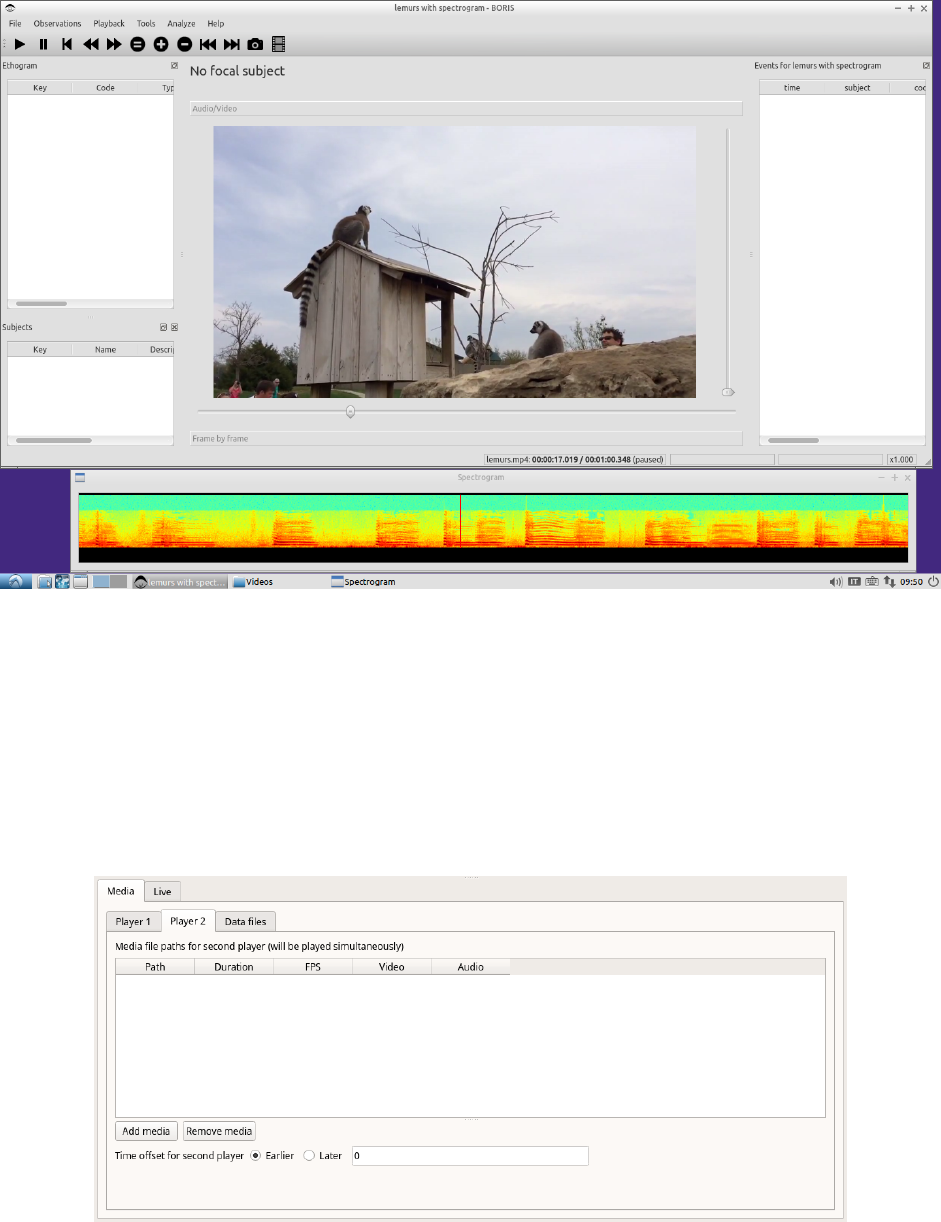Viewport: 941px width, 1222px height.
Task: Open the network status tray icon
Action: click(x=889, y=581)
